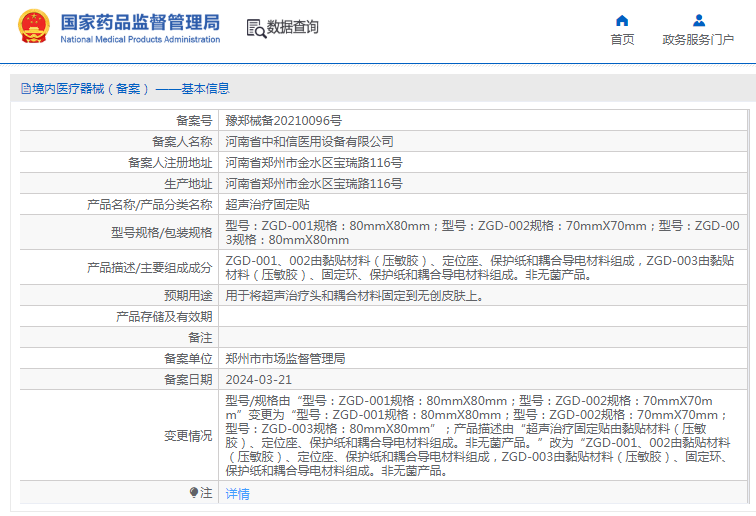Select the 型号规格/包装规格 value starting 型号：ZGD-001规格

(x=482, y=232)
